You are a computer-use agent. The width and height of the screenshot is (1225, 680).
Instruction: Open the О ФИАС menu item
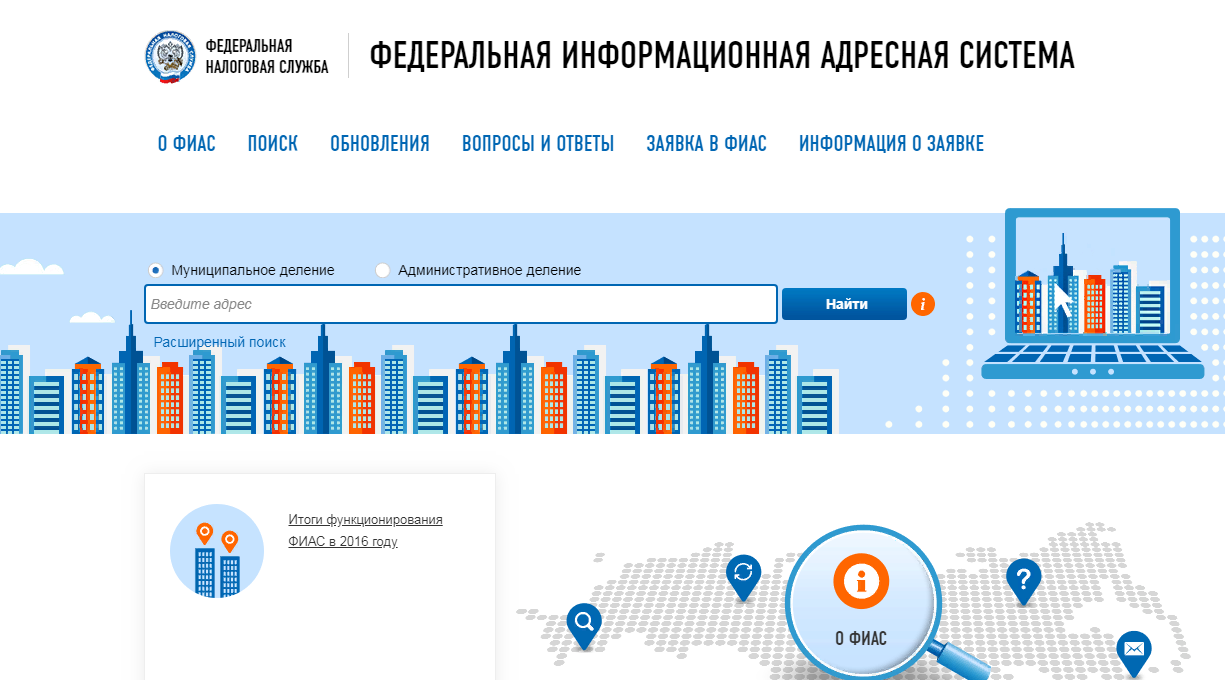[186, 143]
